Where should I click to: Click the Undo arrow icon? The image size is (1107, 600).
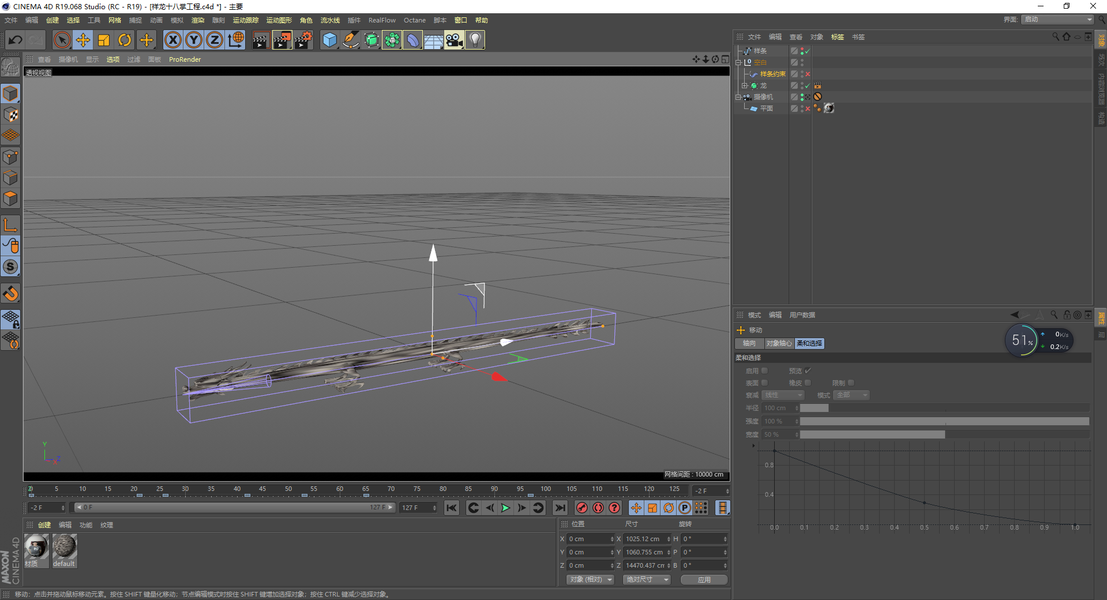click(15, 40)
